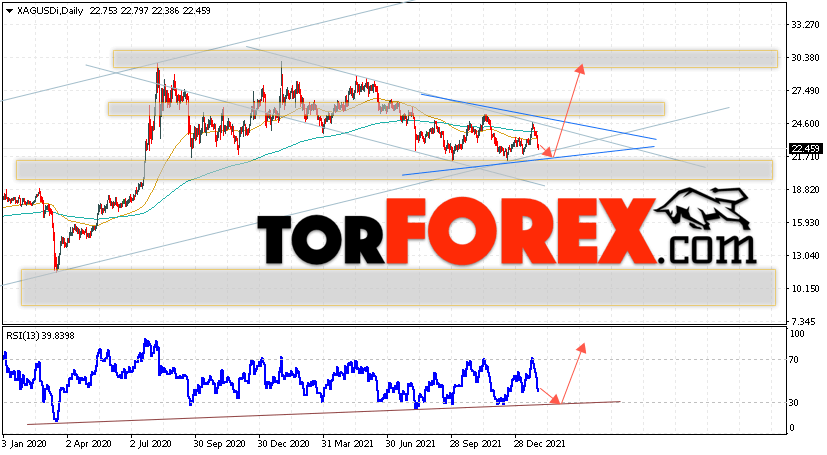This screenshot has height=455, width=827.
Task: Click the 10.150 price axis label
Action: click(805, 288)
